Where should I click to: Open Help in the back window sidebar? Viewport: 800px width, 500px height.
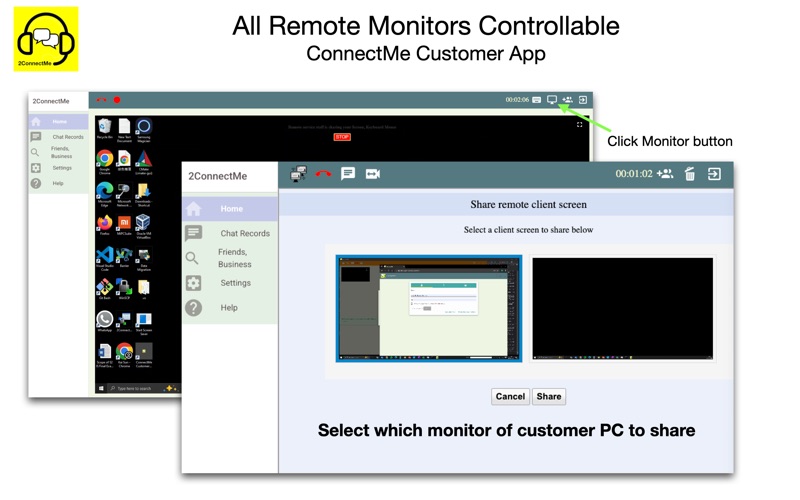pyautogui.click(x=58, y=183)
